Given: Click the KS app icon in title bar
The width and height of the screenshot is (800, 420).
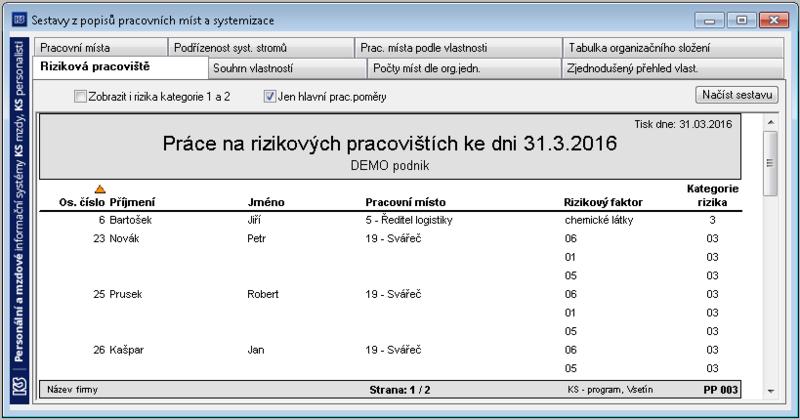Looking at the screenshot, I should tap(19, 20).
